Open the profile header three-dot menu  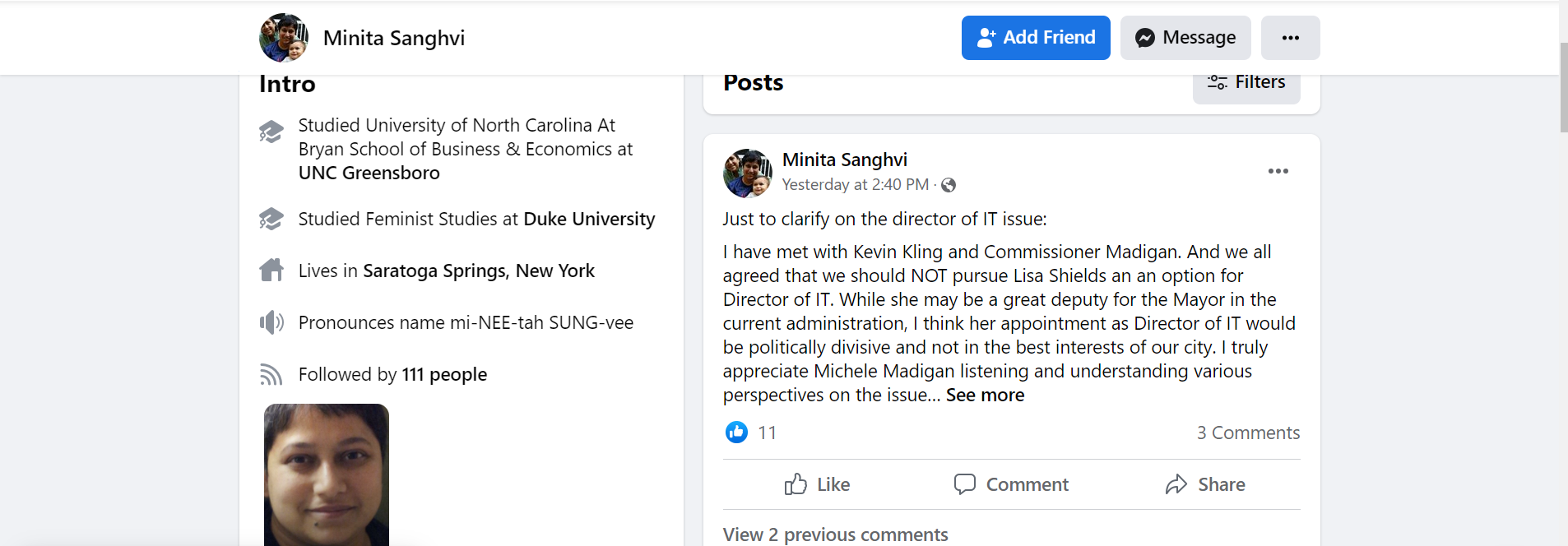(x=1290, y=38)
